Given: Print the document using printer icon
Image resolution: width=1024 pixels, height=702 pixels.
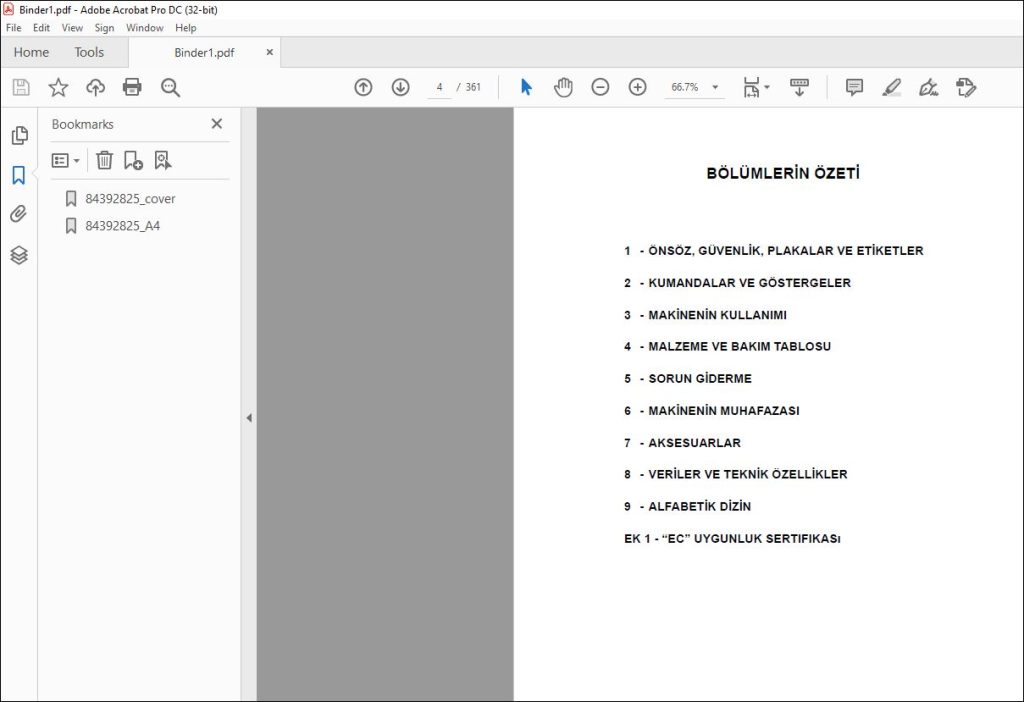Looking at the screenshot, I should [x=132, y=87].
